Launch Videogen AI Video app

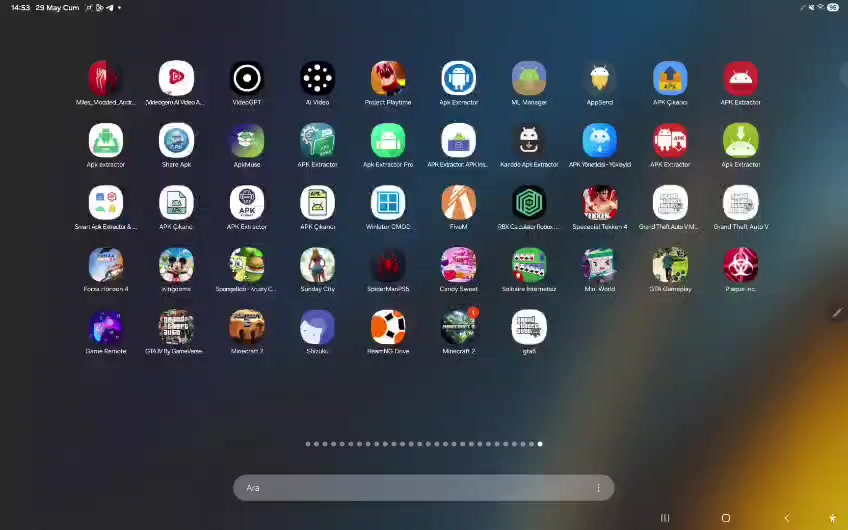[x=176, y=79]
